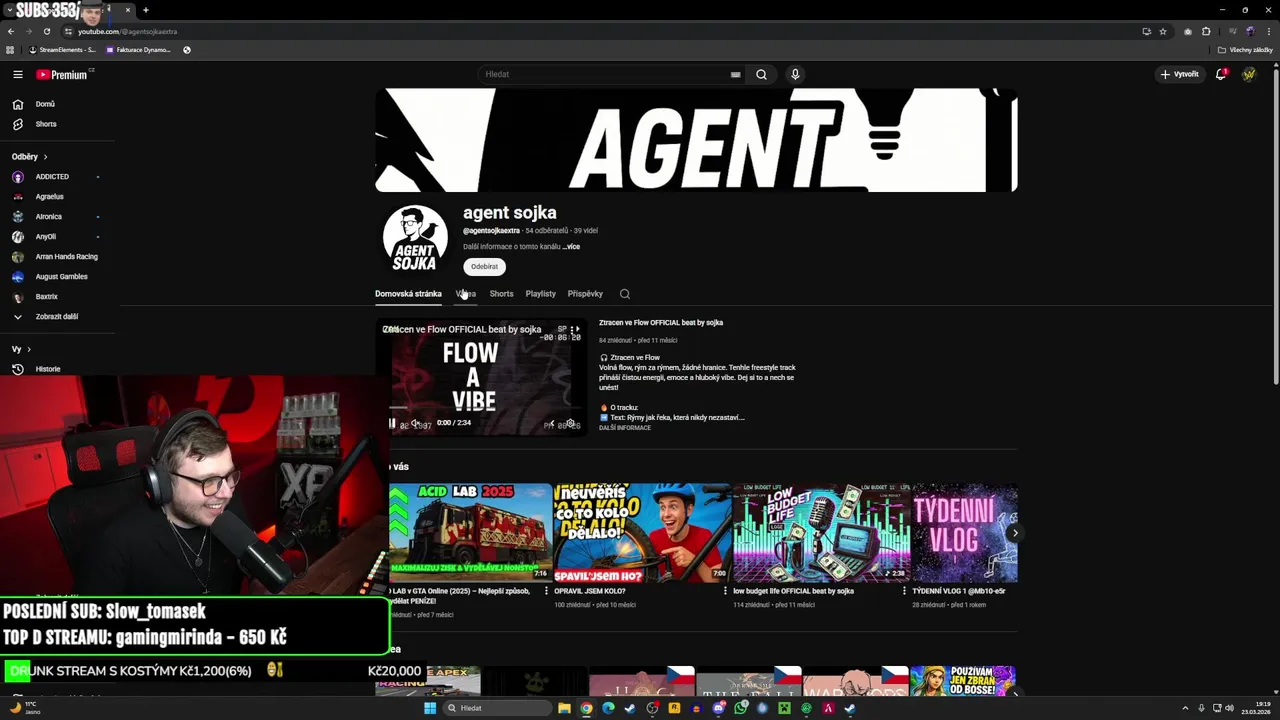Screen dimensions: 1280x720
Task: Open OPRAVIL JSEM KOLO video thumbnail
Action: (x=641, y=532)
